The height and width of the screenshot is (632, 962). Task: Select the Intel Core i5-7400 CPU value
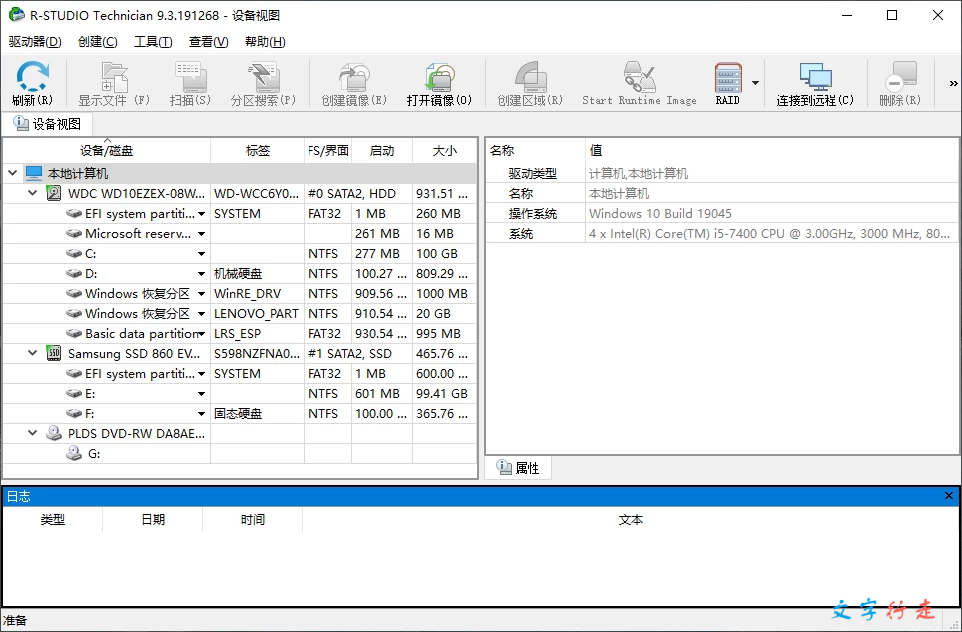[769, 234]
